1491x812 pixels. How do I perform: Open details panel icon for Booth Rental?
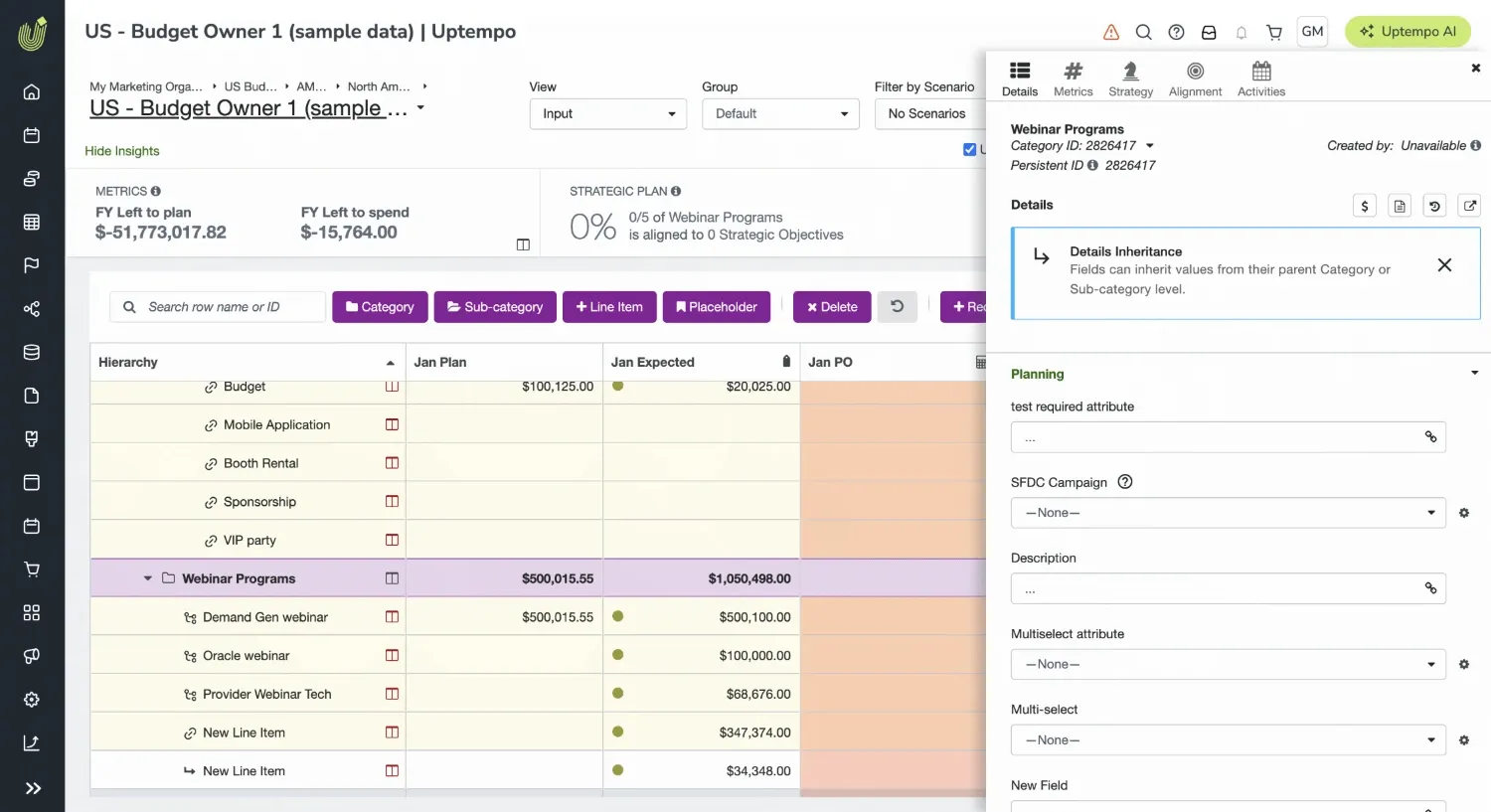392,463
